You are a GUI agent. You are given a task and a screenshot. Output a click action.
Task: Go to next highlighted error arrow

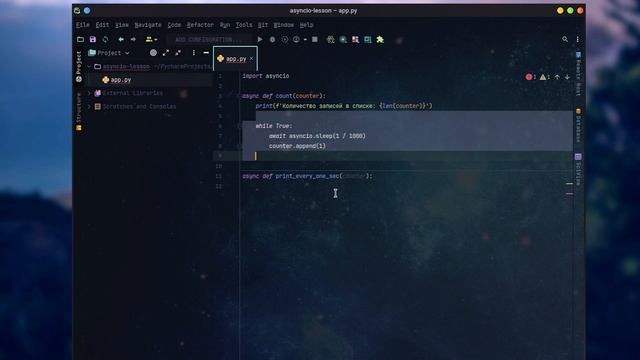pos(567,77)
